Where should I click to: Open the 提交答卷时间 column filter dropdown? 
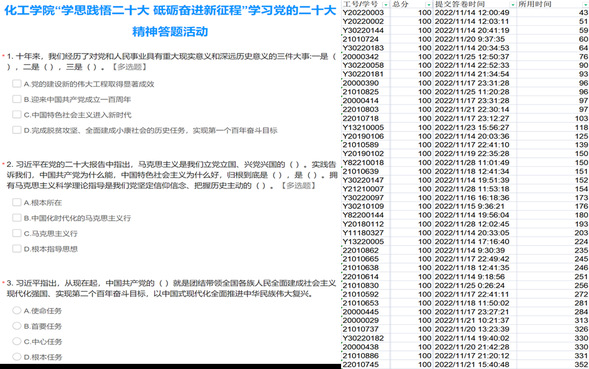click(x=513, y=4)
